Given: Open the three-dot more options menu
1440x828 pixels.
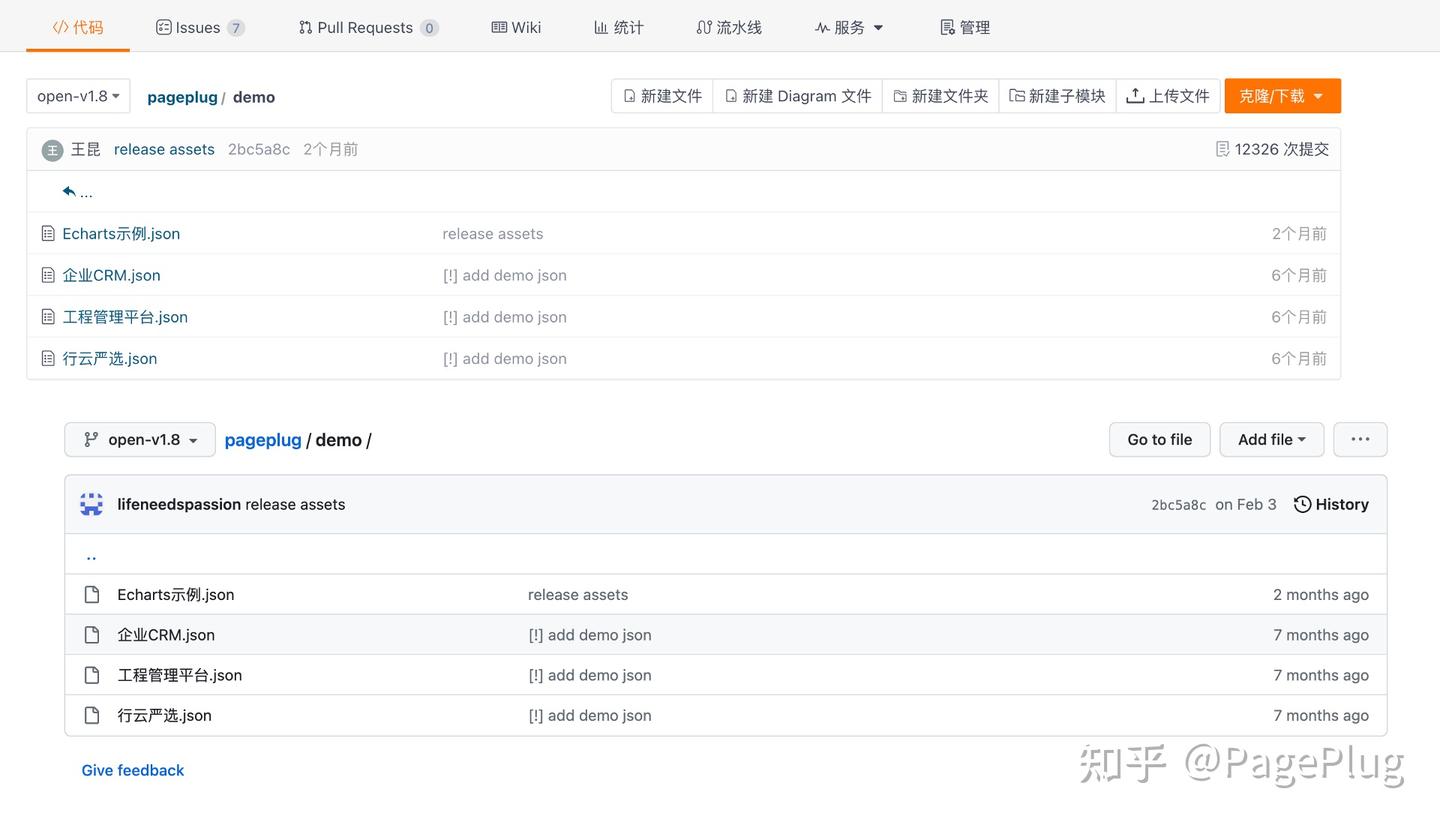Looking at the screenshot, I should (x=1360, y=439).
